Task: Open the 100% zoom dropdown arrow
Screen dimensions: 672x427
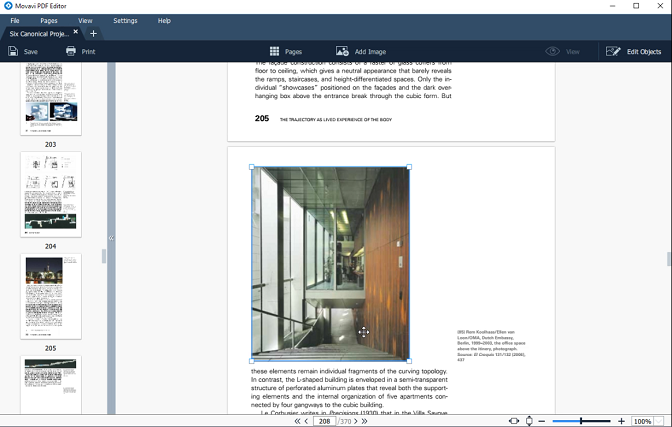Action: (659, 421)
